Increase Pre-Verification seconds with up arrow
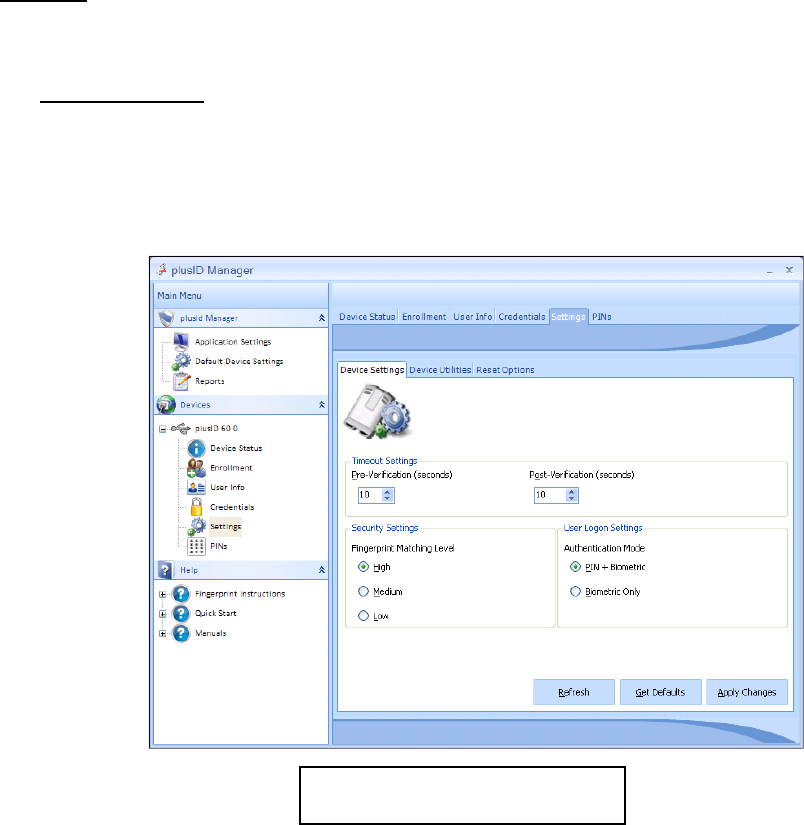Image resolution: width=804 pixels, height=825 pixels. coord(388,492)
